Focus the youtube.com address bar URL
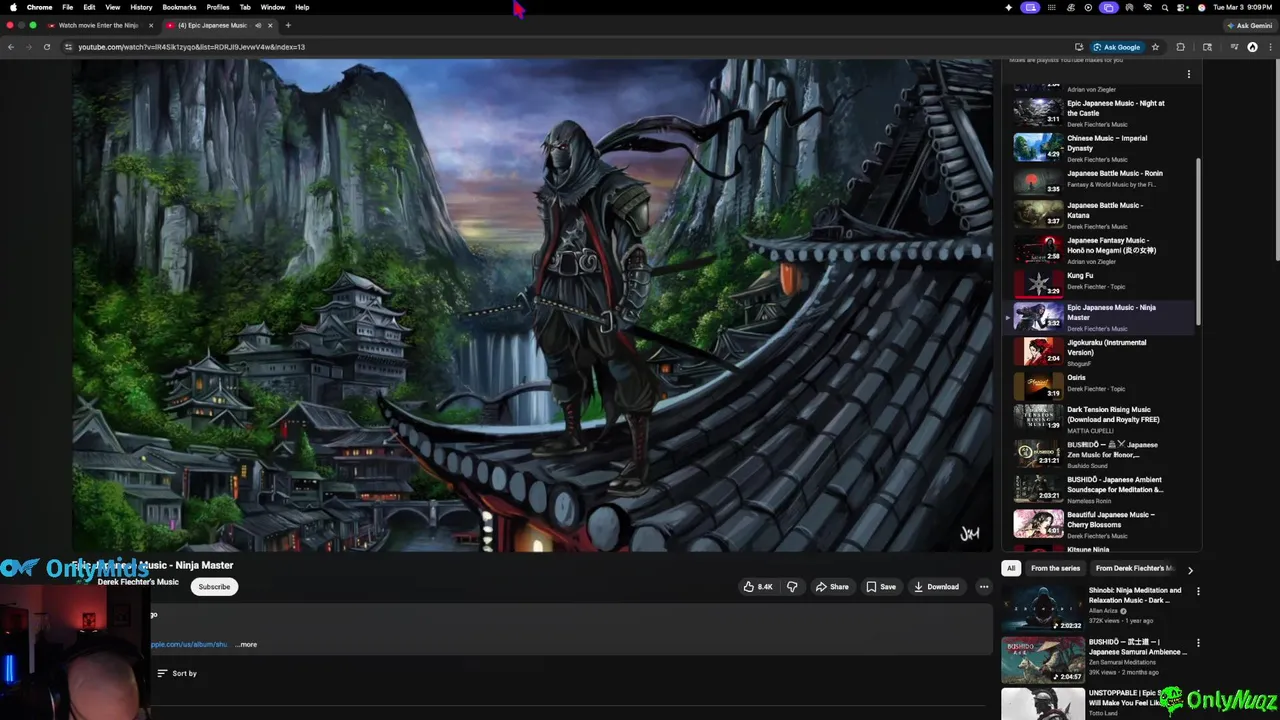The height and width of the screenshot is (720, 1280). click(192, 47)
